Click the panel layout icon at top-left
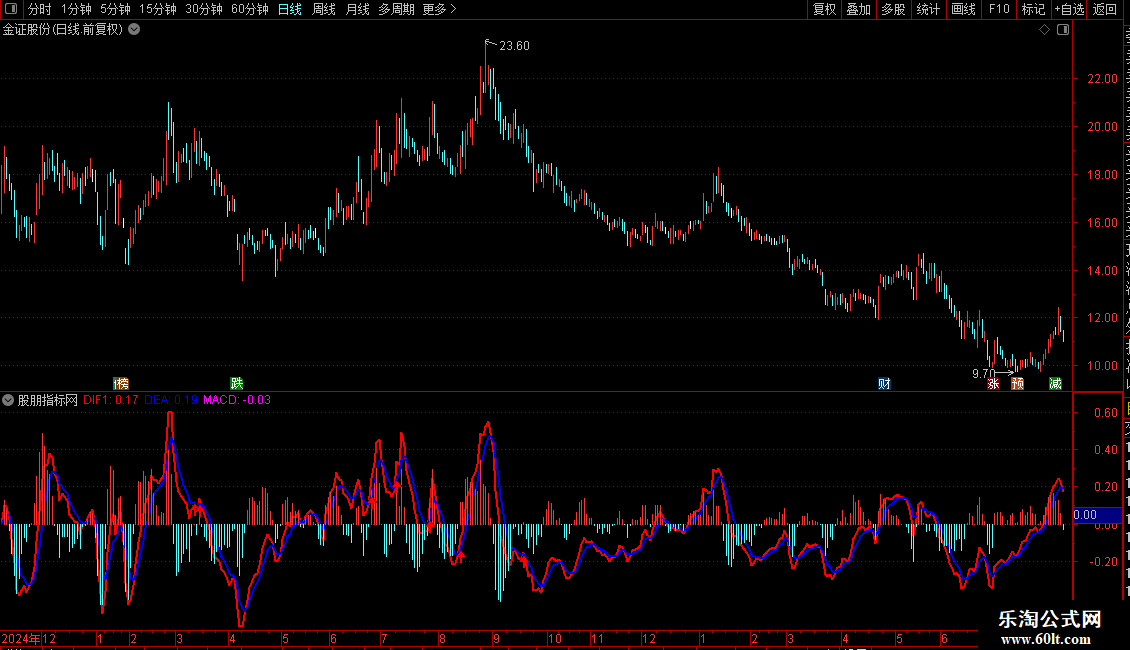 pos(11,9)
